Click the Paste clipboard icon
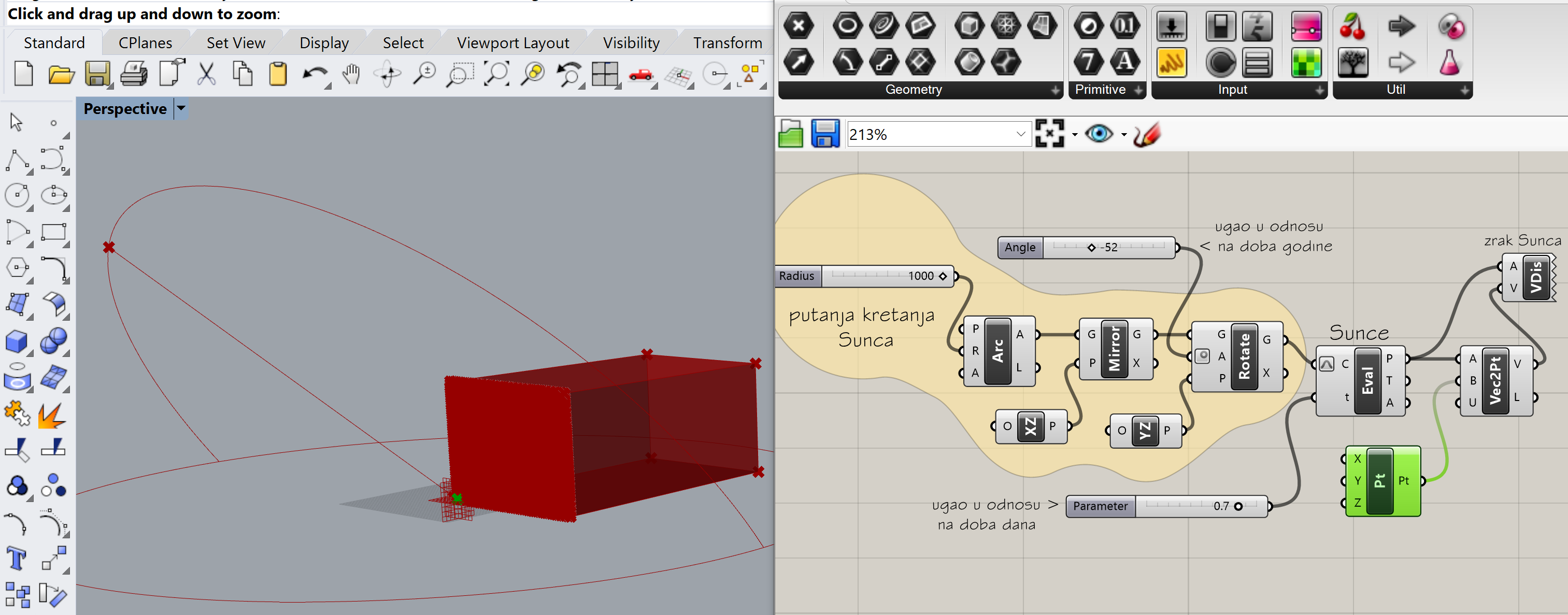This screenshot has height=615, width=1568. 278,74
